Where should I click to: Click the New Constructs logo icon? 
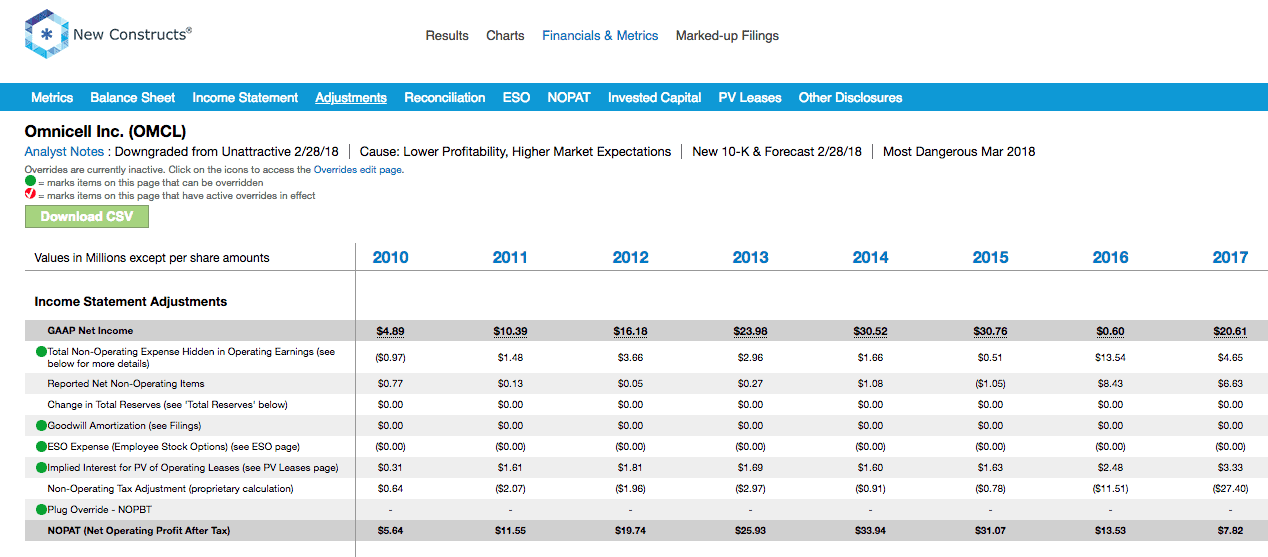[45, 35]
